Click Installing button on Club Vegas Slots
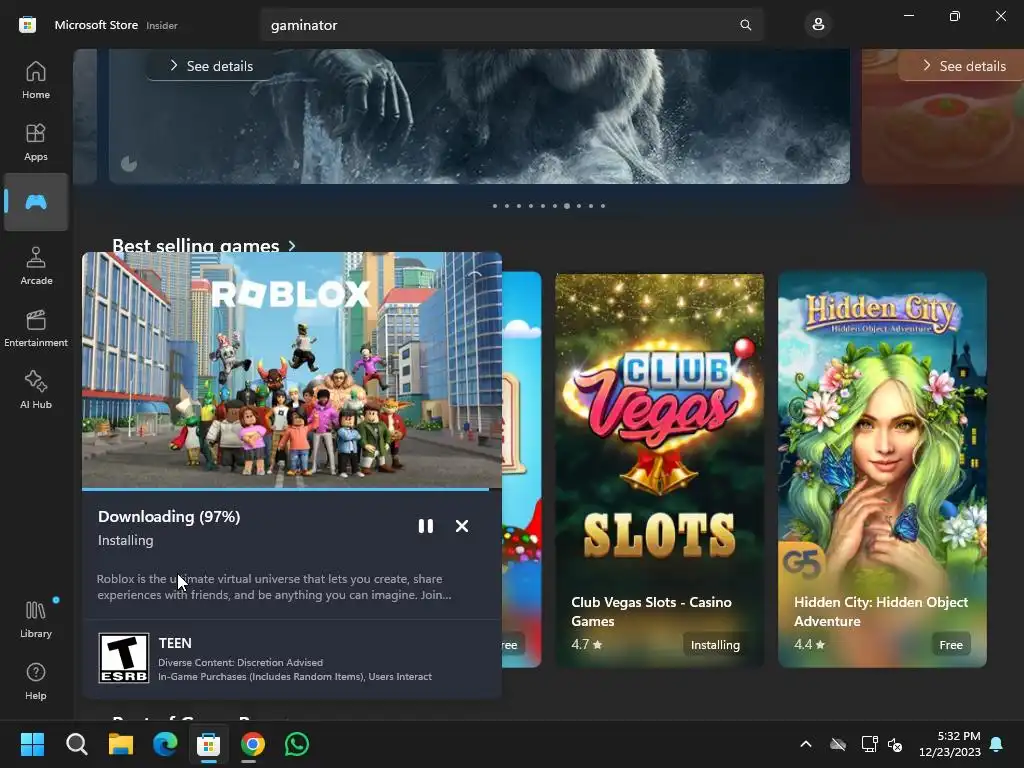1024x768 pixels. 715,645
